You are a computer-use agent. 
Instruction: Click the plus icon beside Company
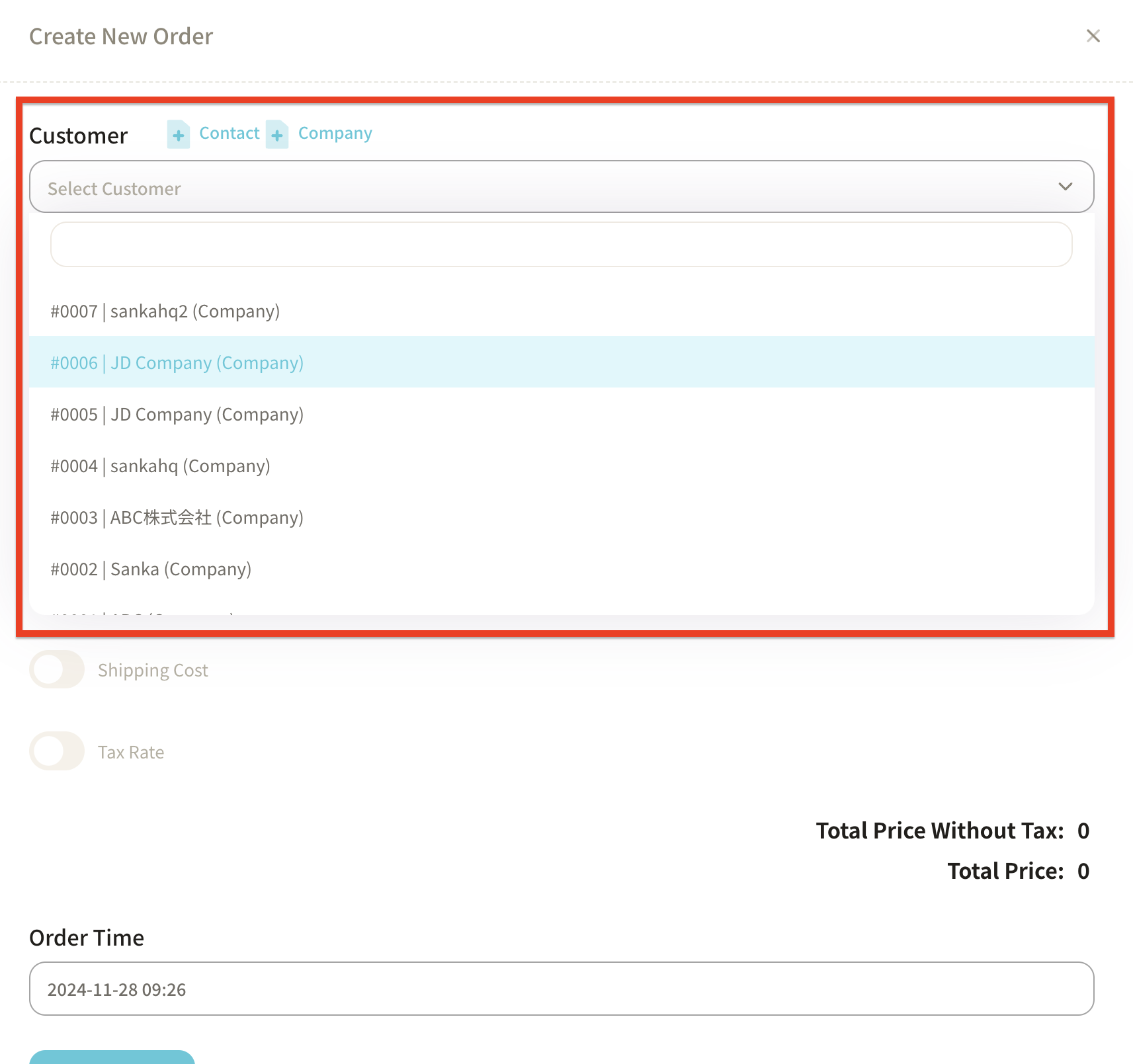tap(277, 135)
